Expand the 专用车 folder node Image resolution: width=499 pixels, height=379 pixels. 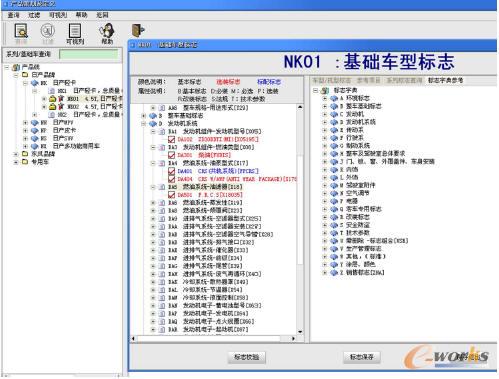[16, 162]
